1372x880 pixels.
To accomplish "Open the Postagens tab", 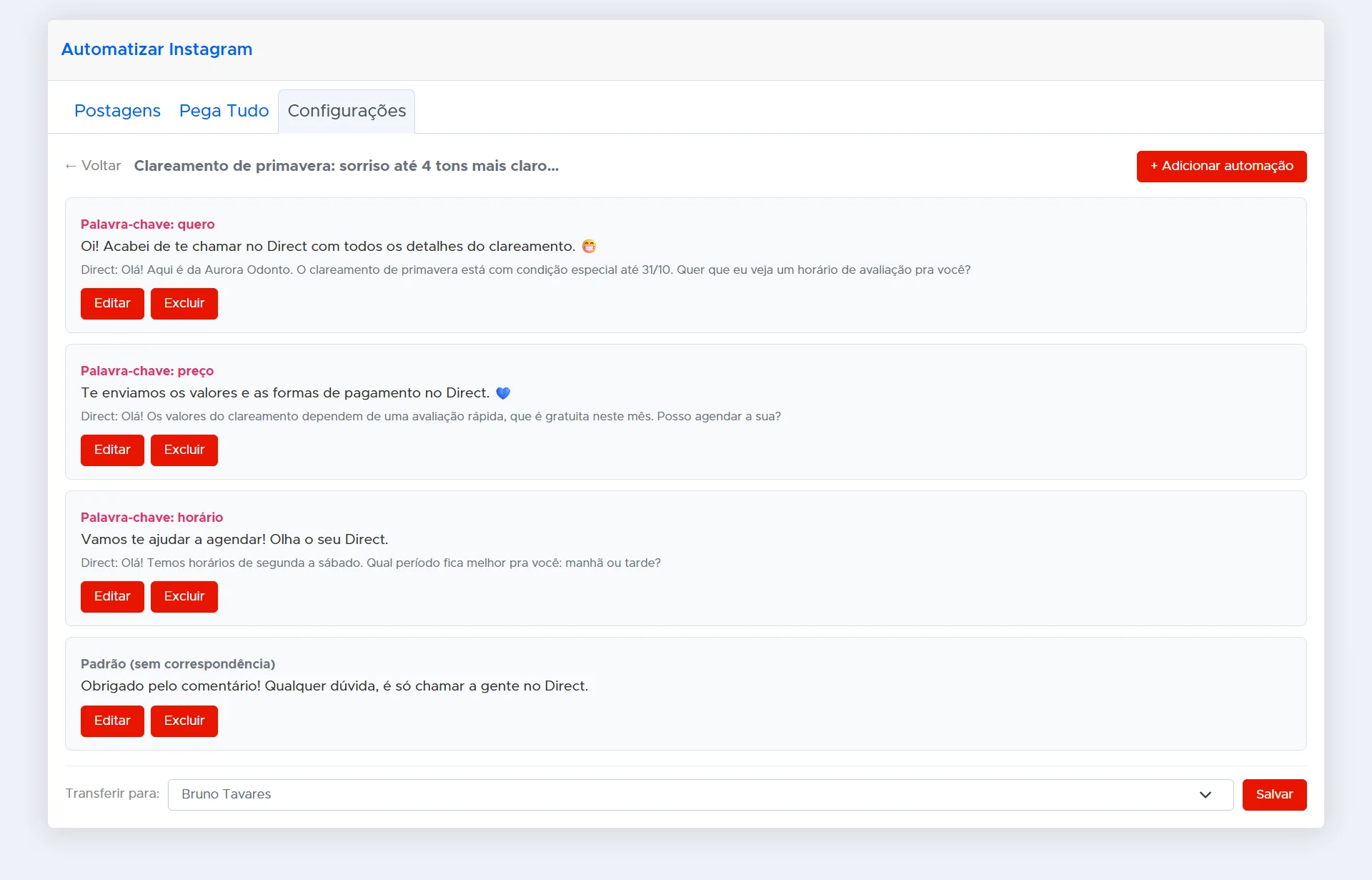I will [x=117, y=111].
